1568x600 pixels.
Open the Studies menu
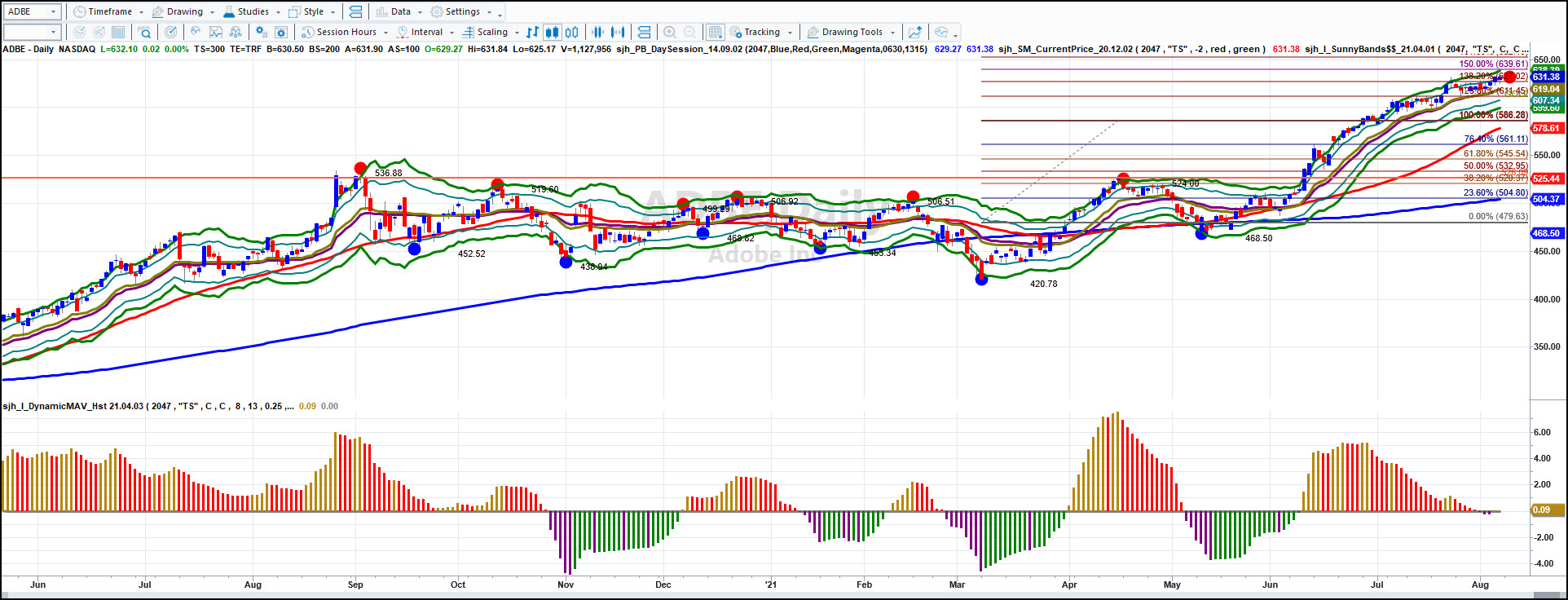click(252, 11)
